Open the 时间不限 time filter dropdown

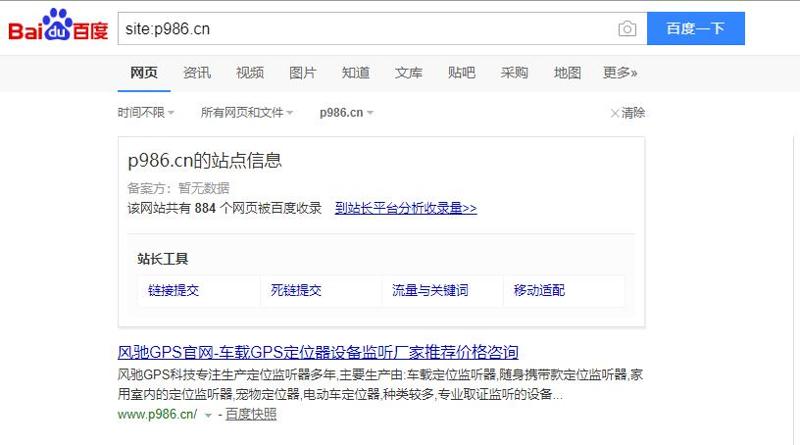pos(146,112)
